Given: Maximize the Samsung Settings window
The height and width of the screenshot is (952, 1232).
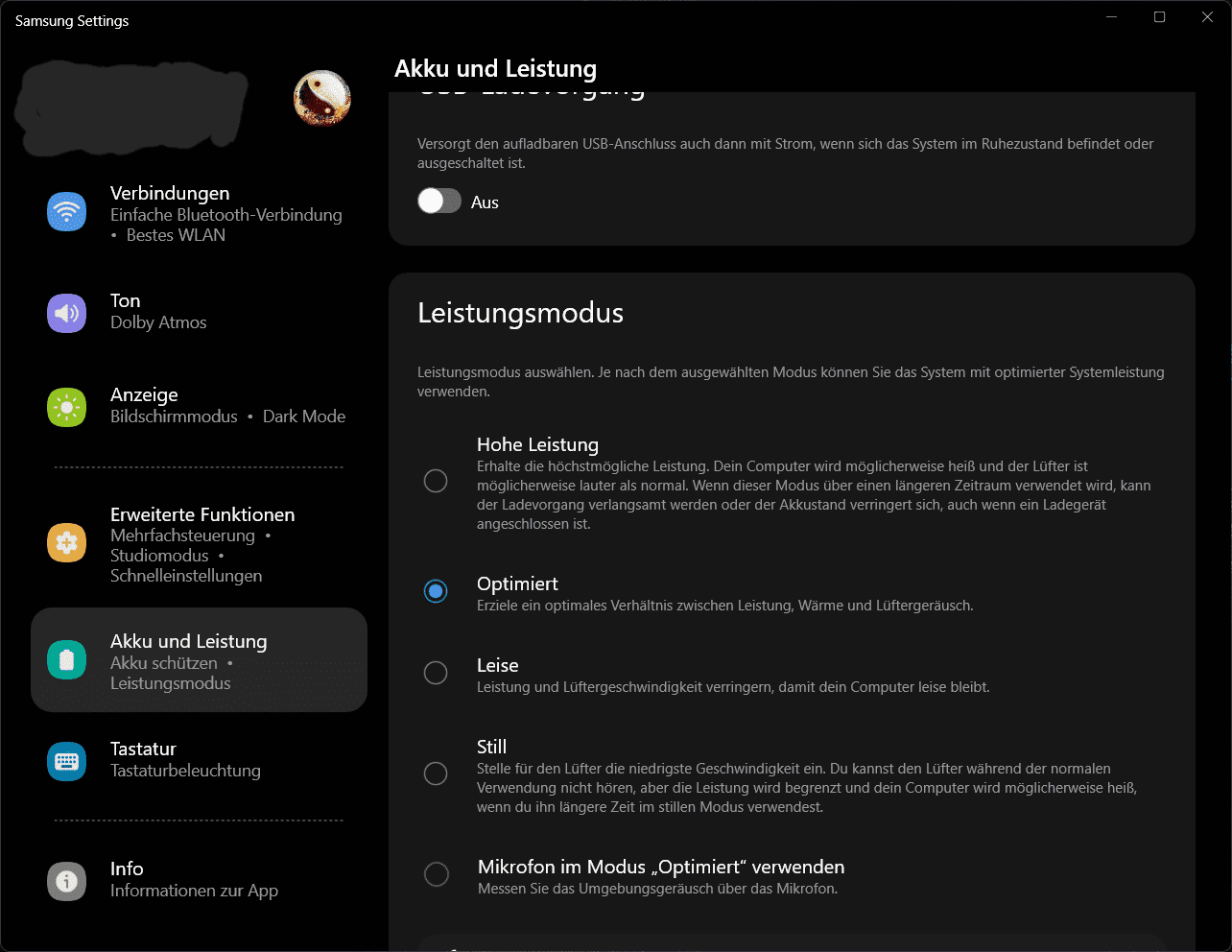Looking at the screenshot, I should coord(1159,17).
